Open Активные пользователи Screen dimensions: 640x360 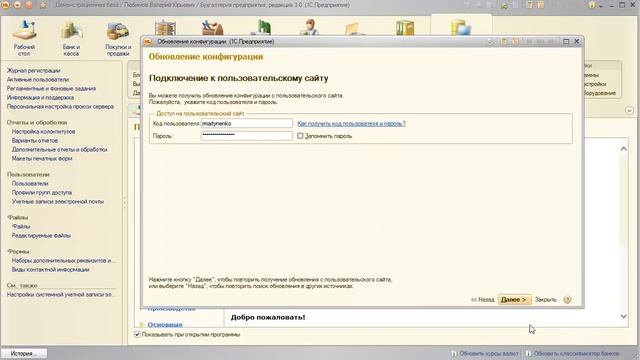click(38, 80)
